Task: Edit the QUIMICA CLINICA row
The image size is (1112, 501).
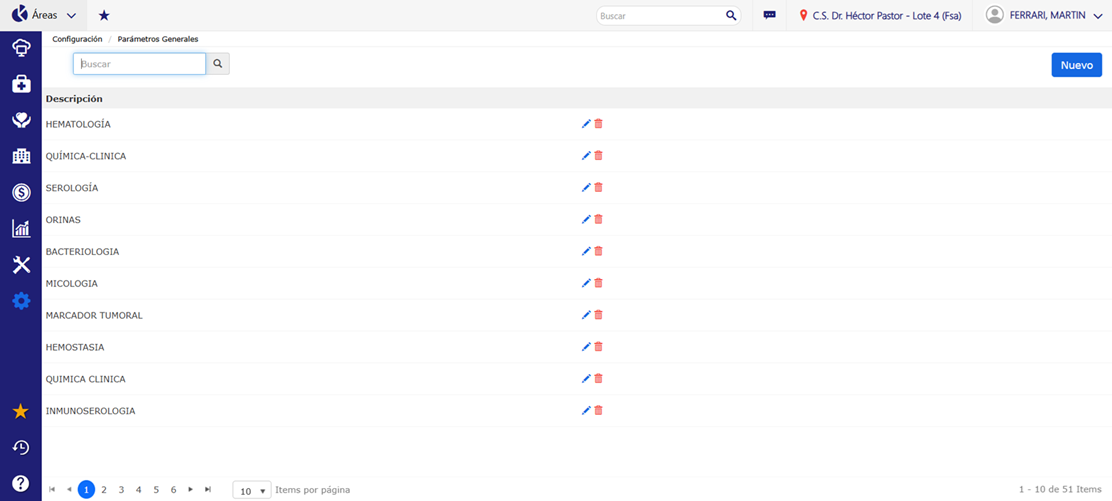Action: [x=586, y=379]
